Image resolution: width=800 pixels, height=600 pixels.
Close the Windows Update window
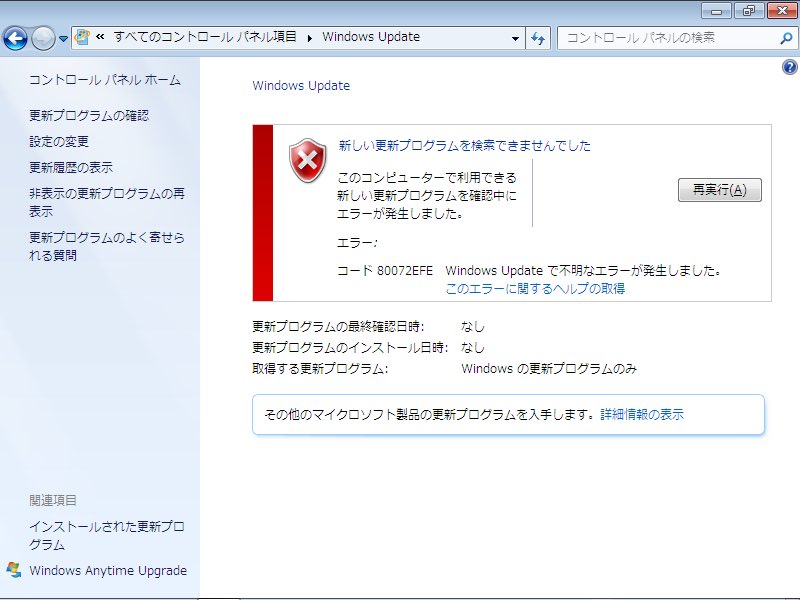[x=782, y=11]
